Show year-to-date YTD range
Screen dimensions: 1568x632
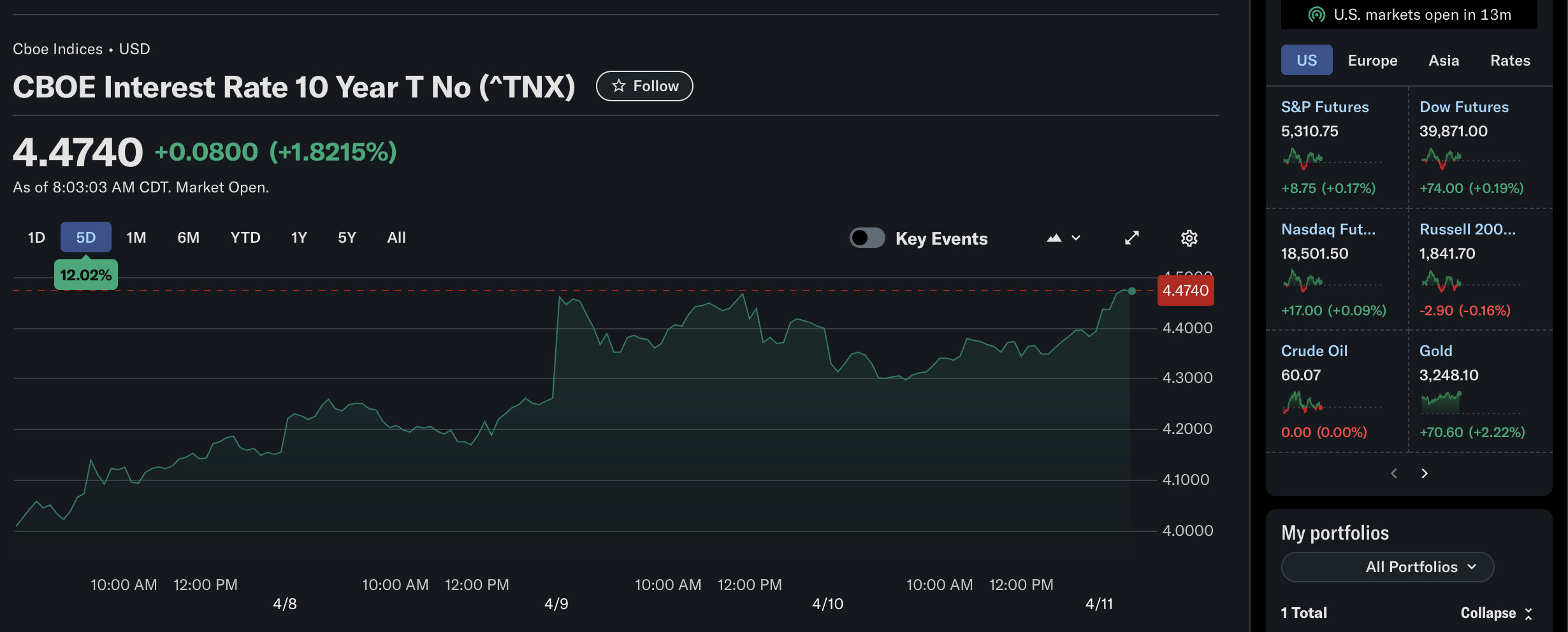pyautogui.click(x=245, y=238)
